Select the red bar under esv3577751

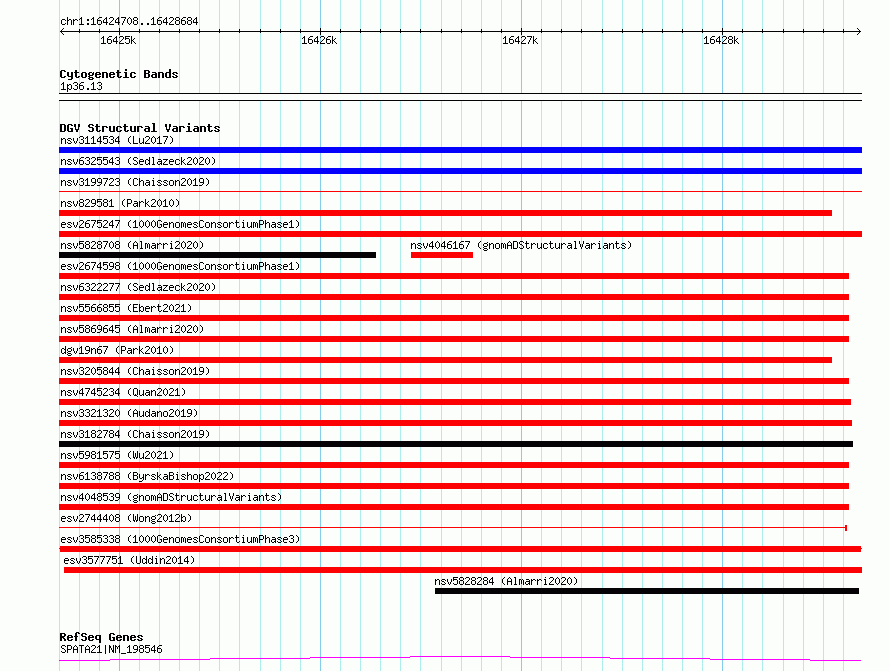pyautogui.click(x=463, y=570)
